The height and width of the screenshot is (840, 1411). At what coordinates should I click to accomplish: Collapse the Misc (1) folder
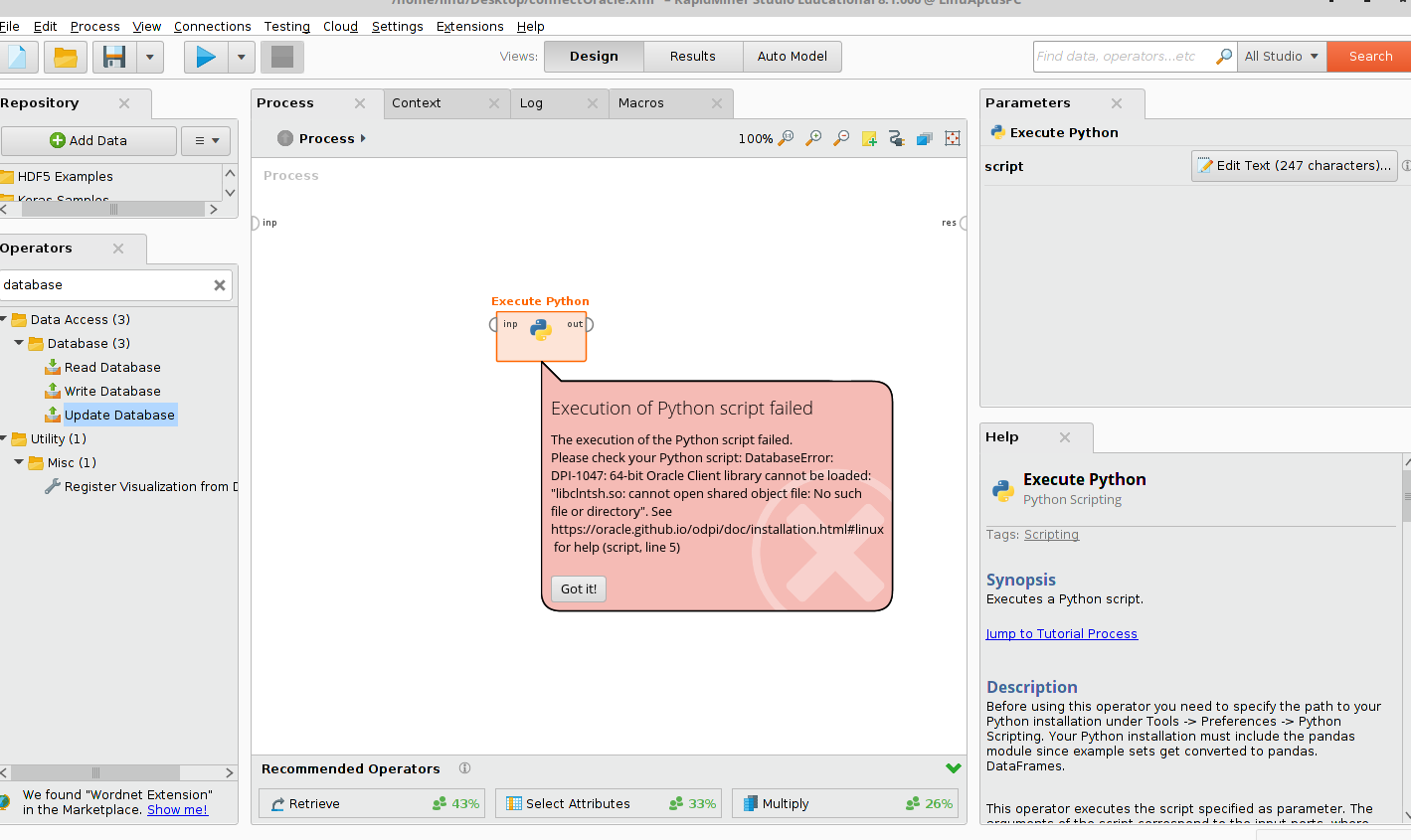coord(19,462)
